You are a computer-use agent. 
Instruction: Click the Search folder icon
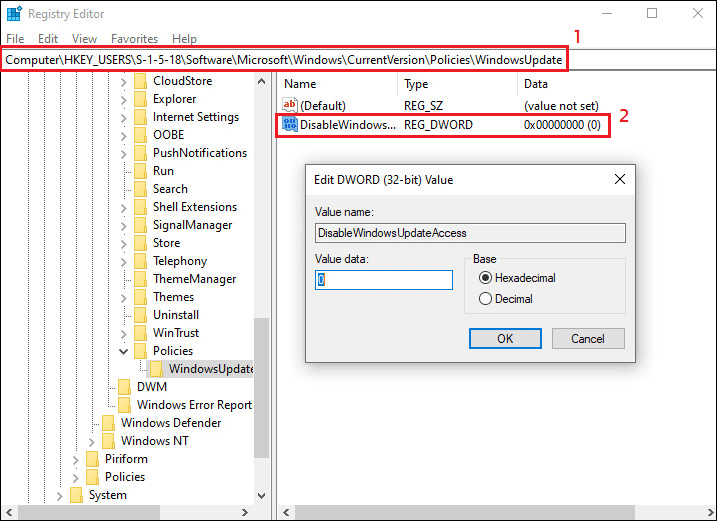click(x=140, y=189)
